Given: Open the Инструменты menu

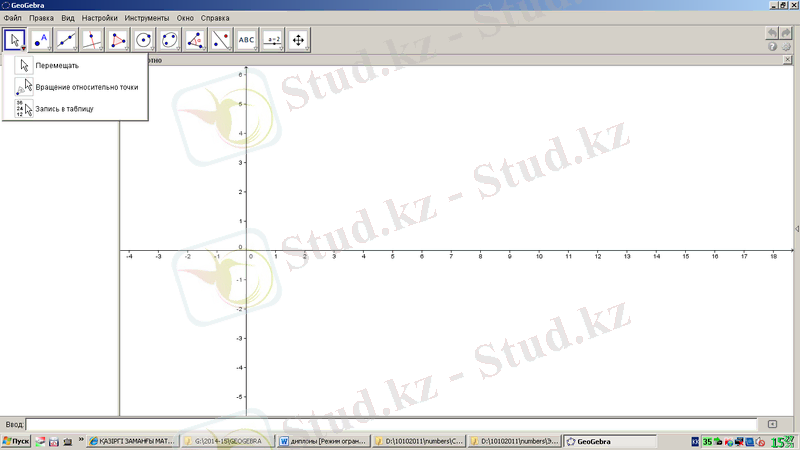Looking at the screenshot, I should tap(147, 18).
